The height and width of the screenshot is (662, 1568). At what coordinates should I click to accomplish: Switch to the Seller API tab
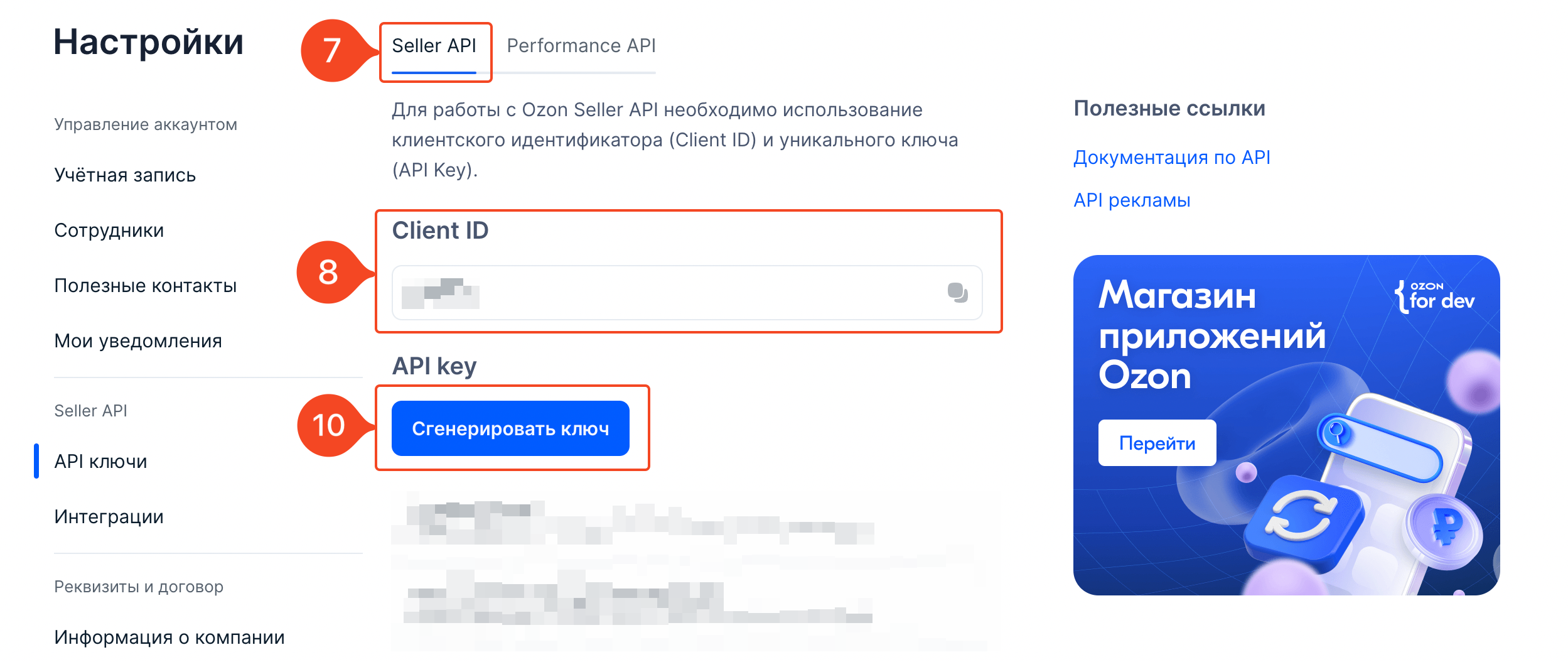pos(434,46)
